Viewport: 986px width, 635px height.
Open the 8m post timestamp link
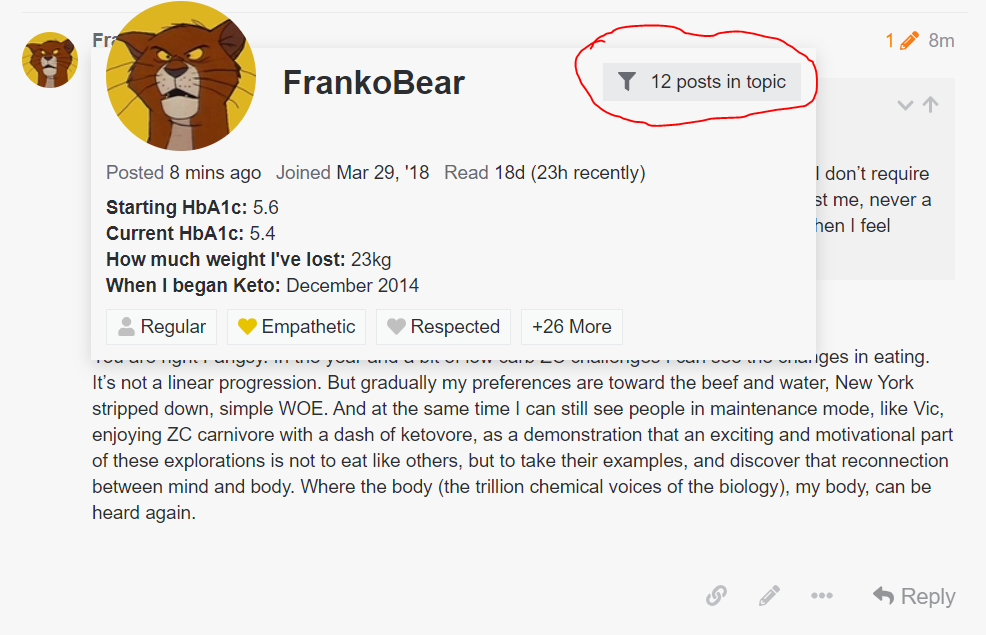(941, 41)
